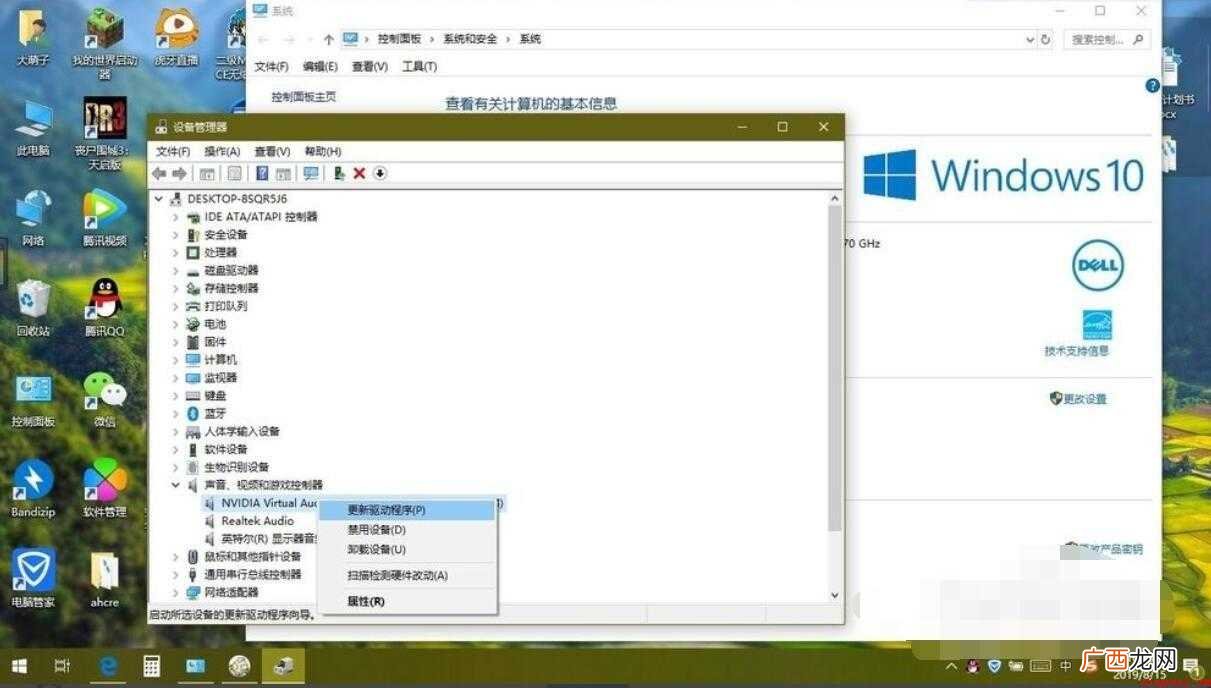The image size is (1211, 688).
Task: Click the Up arrow in System window navigation
Action: [x=328, y=39]
